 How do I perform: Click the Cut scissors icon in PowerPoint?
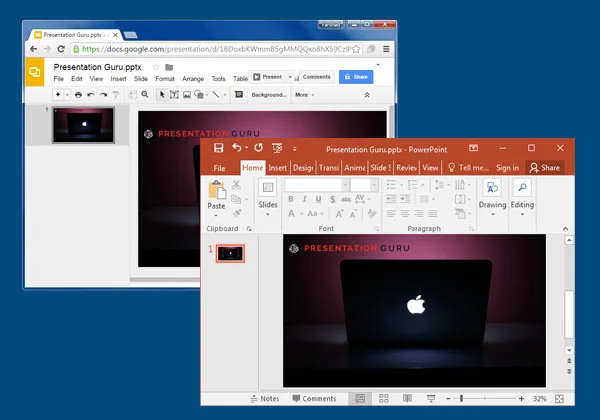pos(236,185)
